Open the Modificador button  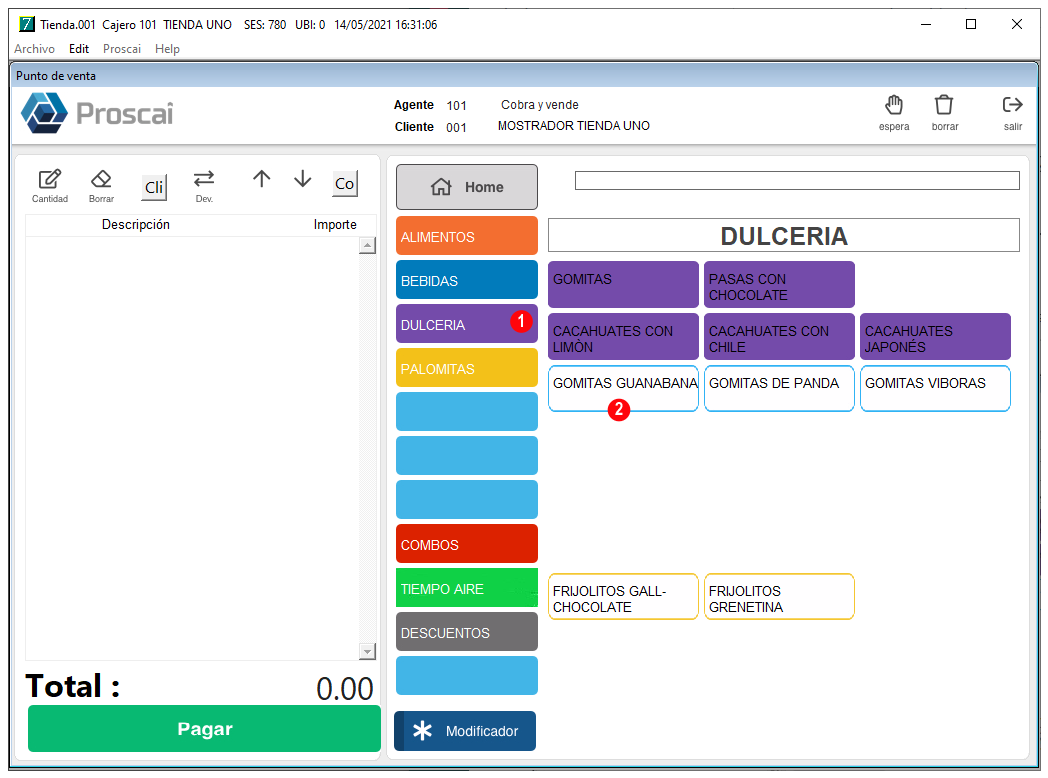pyautogui.click(x=465, y=731)
